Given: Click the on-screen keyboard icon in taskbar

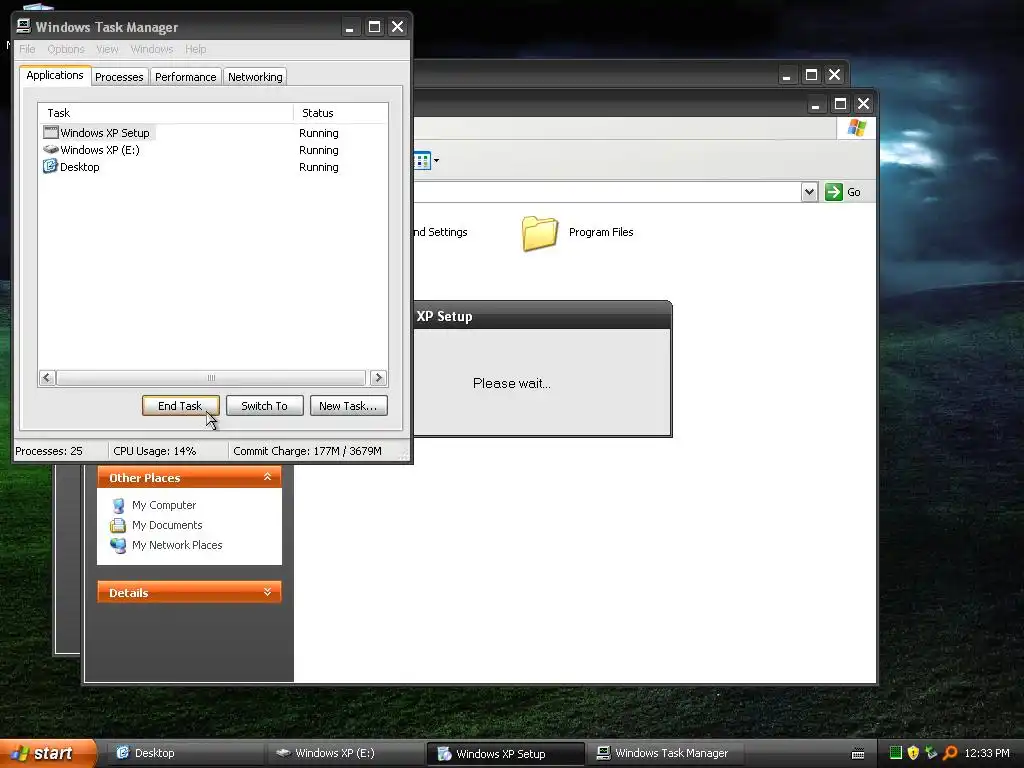Looking at the screenshot, I should pyautogui.click(x=858, y=754).
